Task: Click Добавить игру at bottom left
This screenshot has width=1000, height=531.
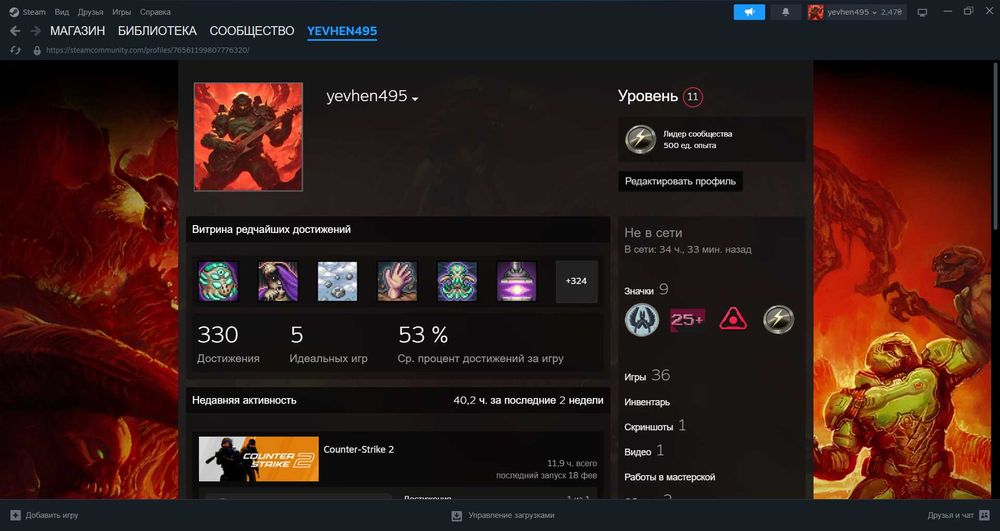Action: click(52, 515)
